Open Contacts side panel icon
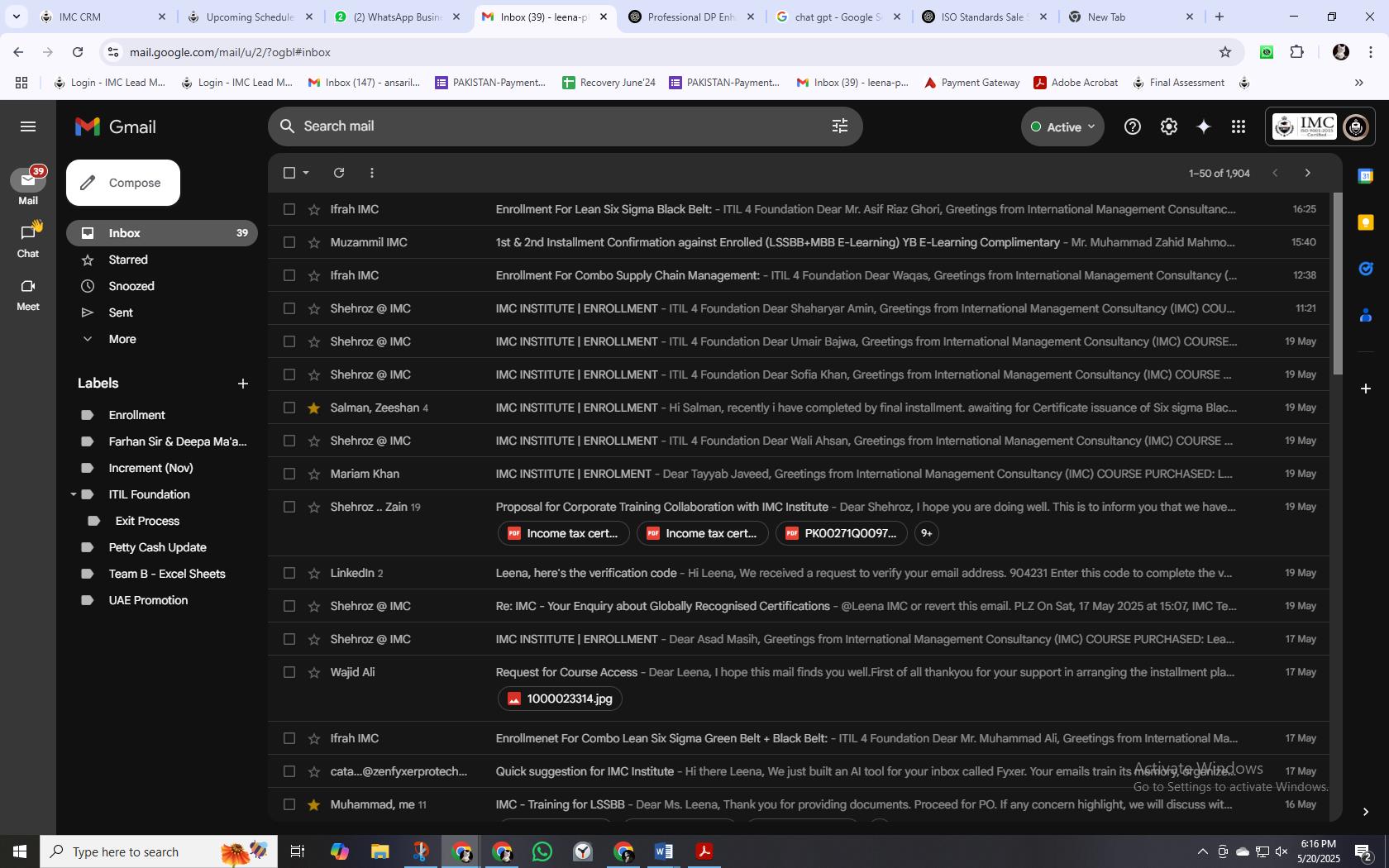The width and height of the screenshot is (1389, 868). pos(1365,315)
